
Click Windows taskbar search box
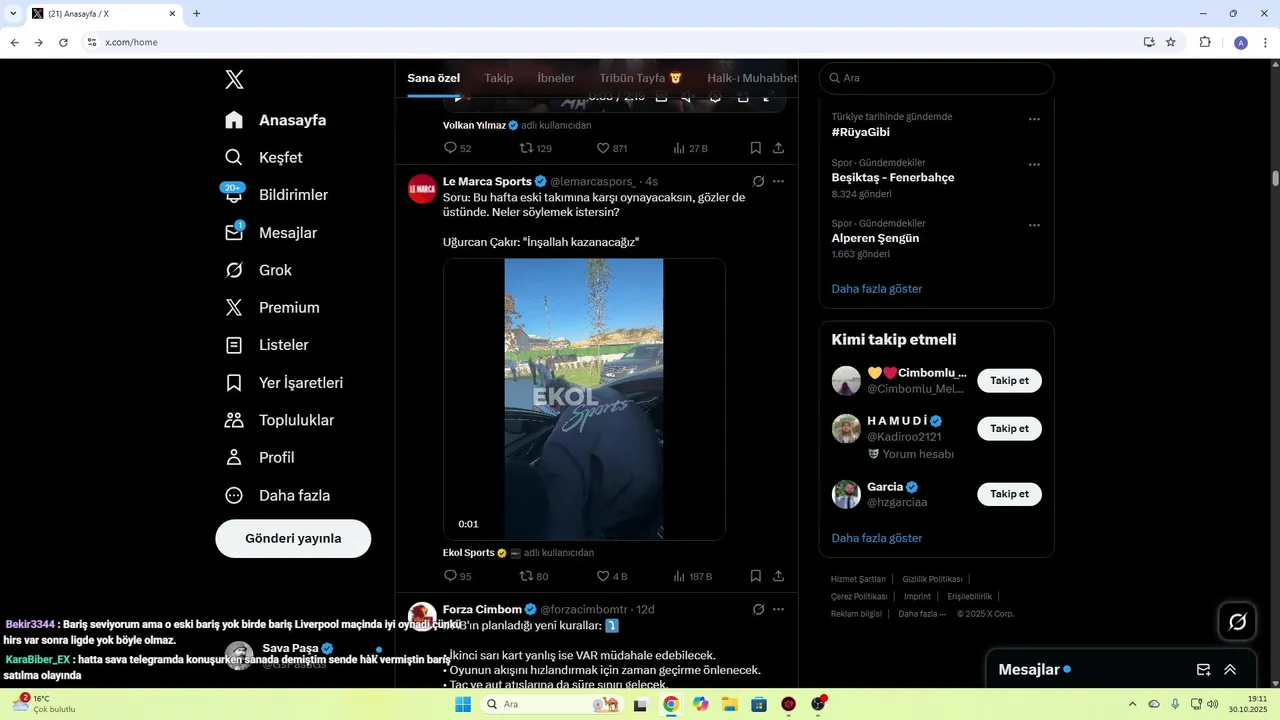pyautogui.click(x=553, y=704)
